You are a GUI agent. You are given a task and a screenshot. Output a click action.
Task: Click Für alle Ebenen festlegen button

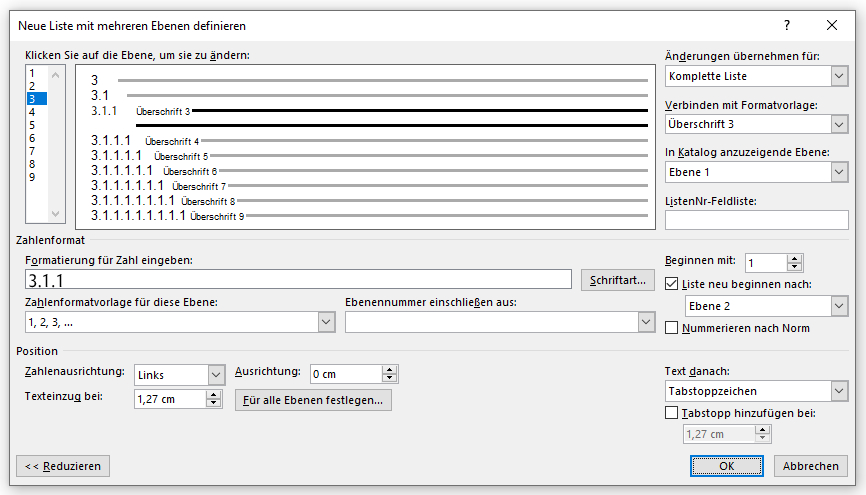(313, 400)
